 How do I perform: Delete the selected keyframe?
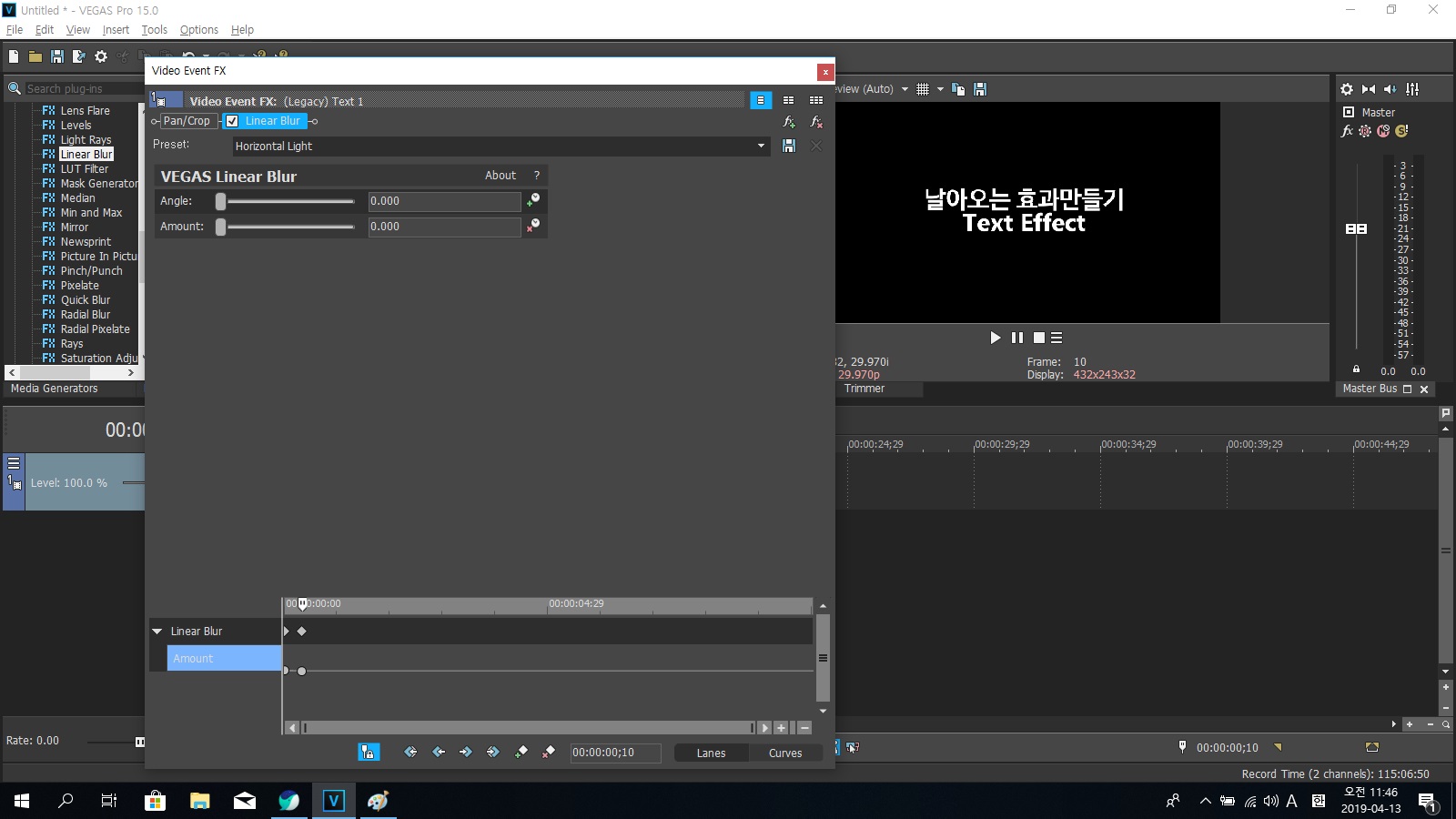(549, 752)
